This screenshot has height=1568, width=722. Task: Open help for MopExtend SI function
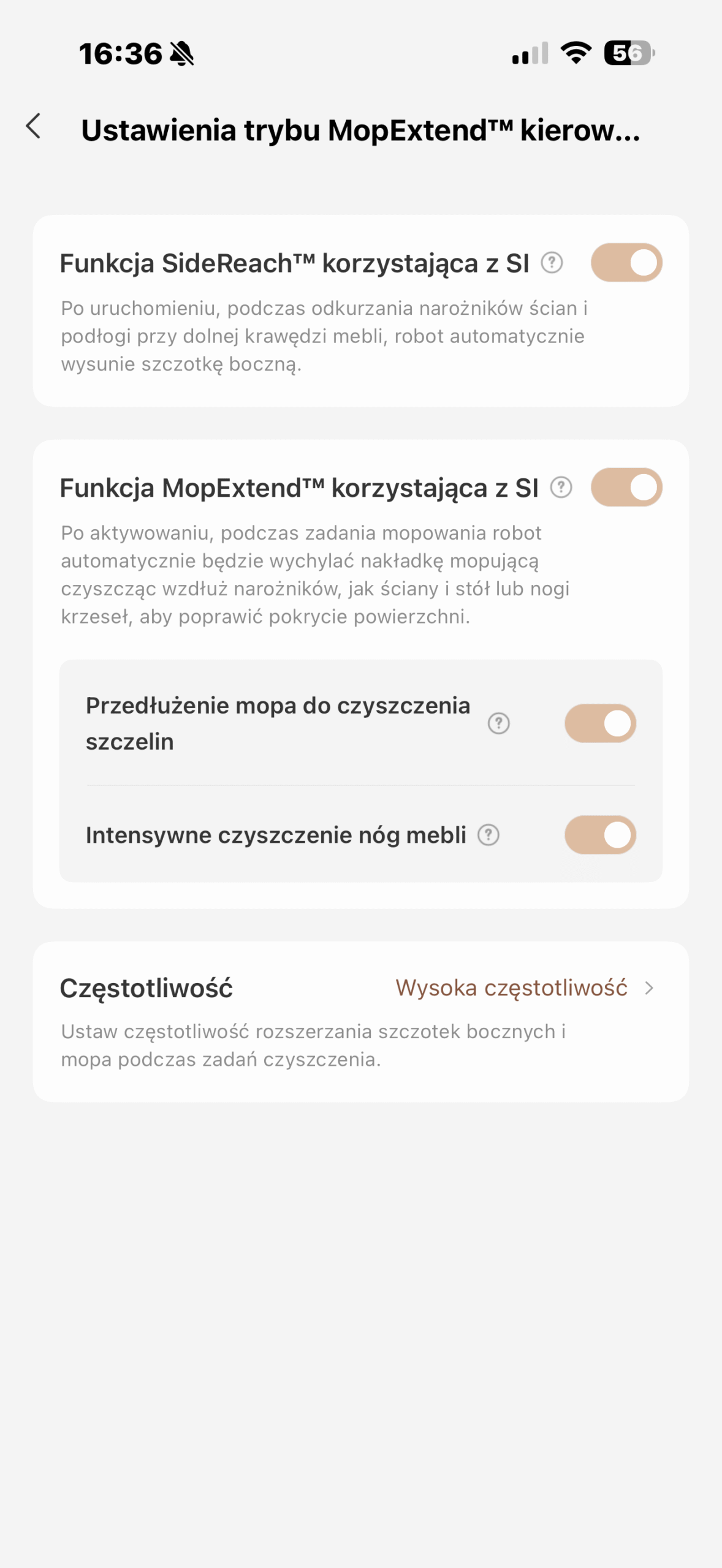tap(561, 488)
